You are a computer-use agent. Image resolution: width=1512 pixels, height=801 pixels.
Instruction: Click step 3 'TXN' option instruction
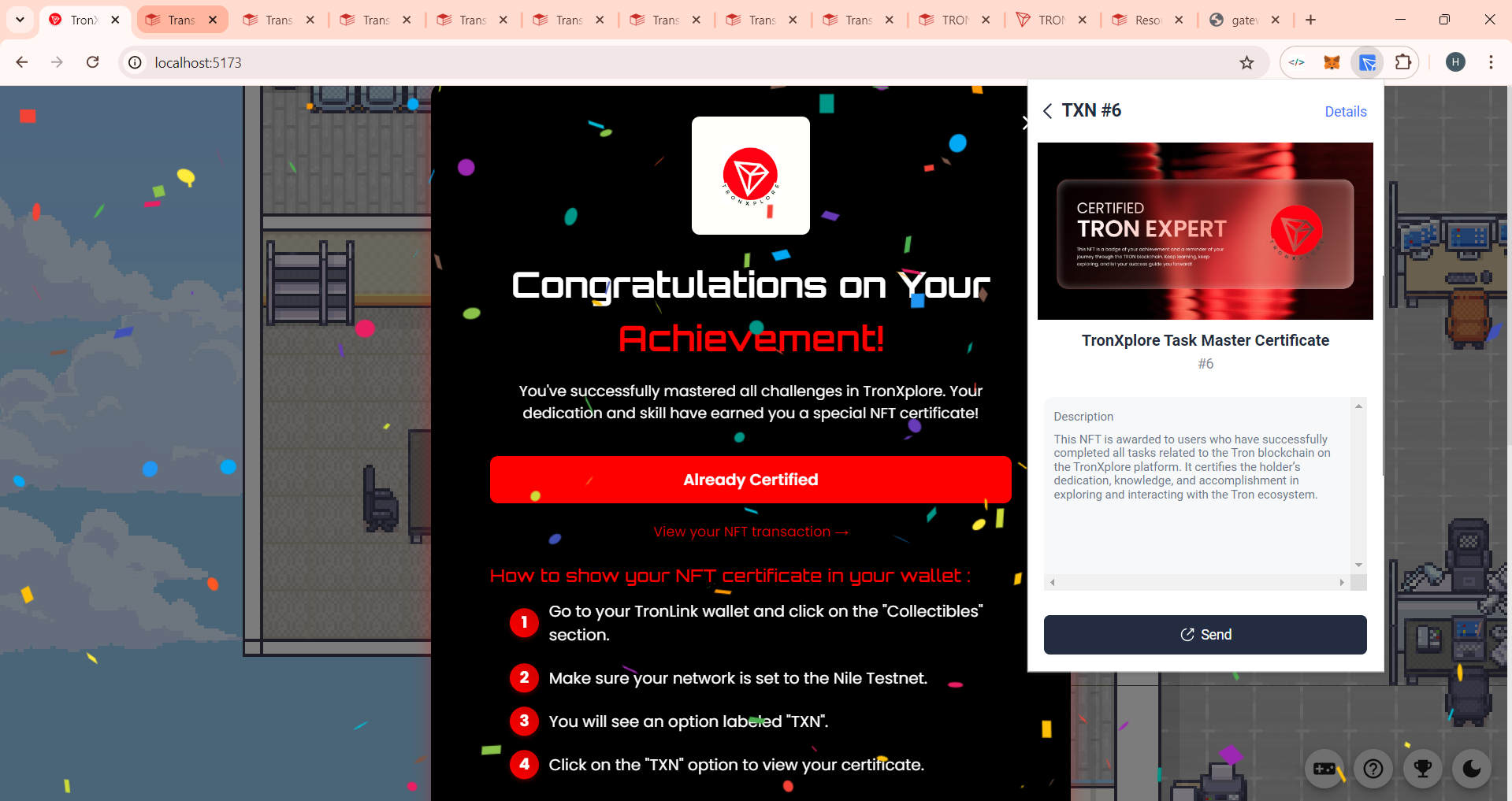(688, 721)
